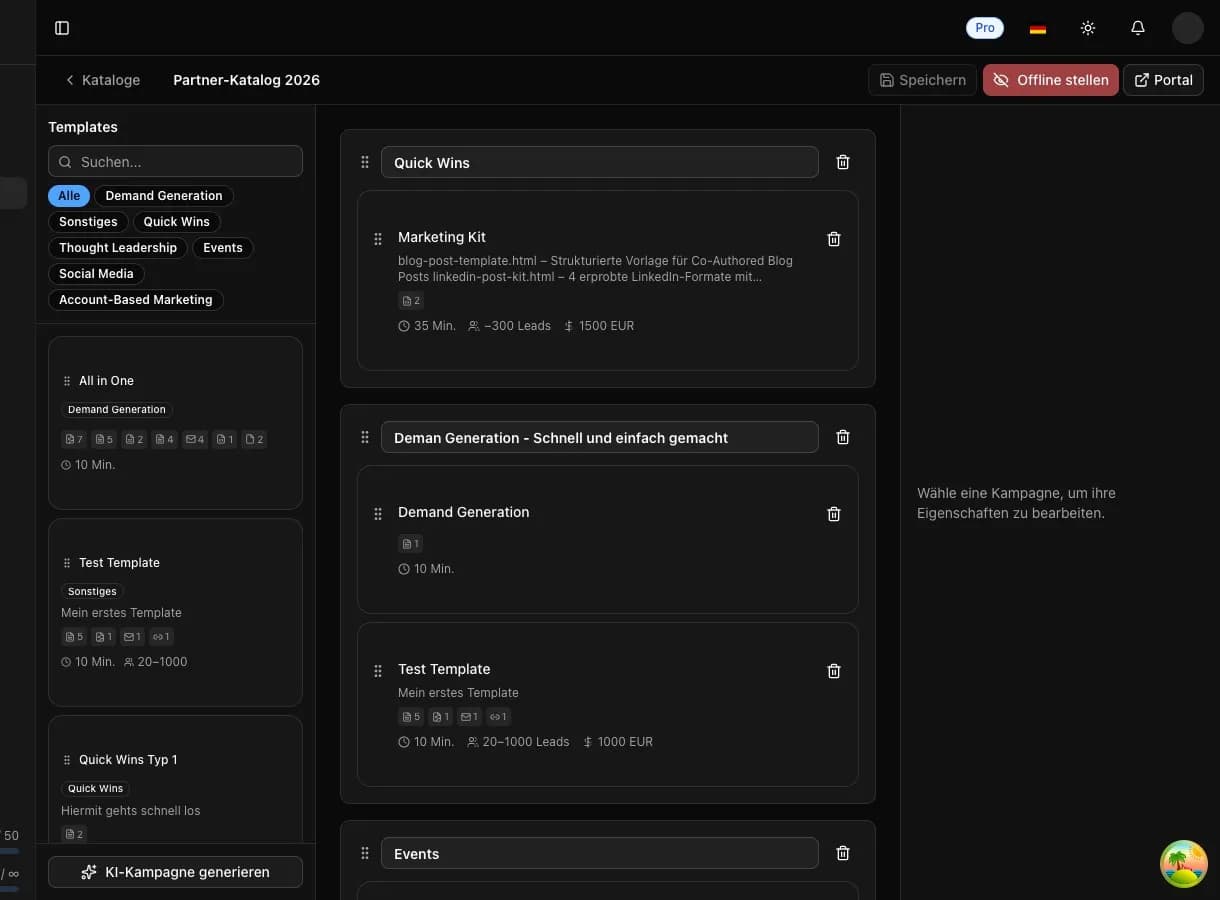
Task: Open the Portal in a new view
Action: tap(1163, 80)
